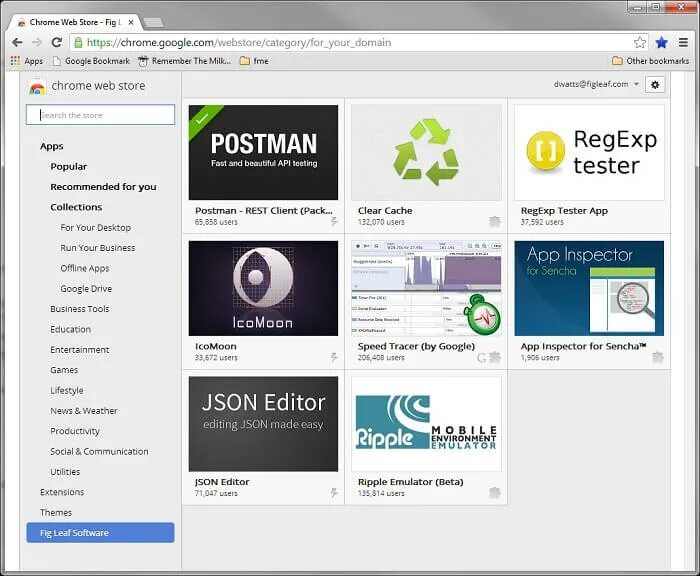The image size is (700, 576).
Task: Open the Postman thumbnail image
Action: point(263,152)
